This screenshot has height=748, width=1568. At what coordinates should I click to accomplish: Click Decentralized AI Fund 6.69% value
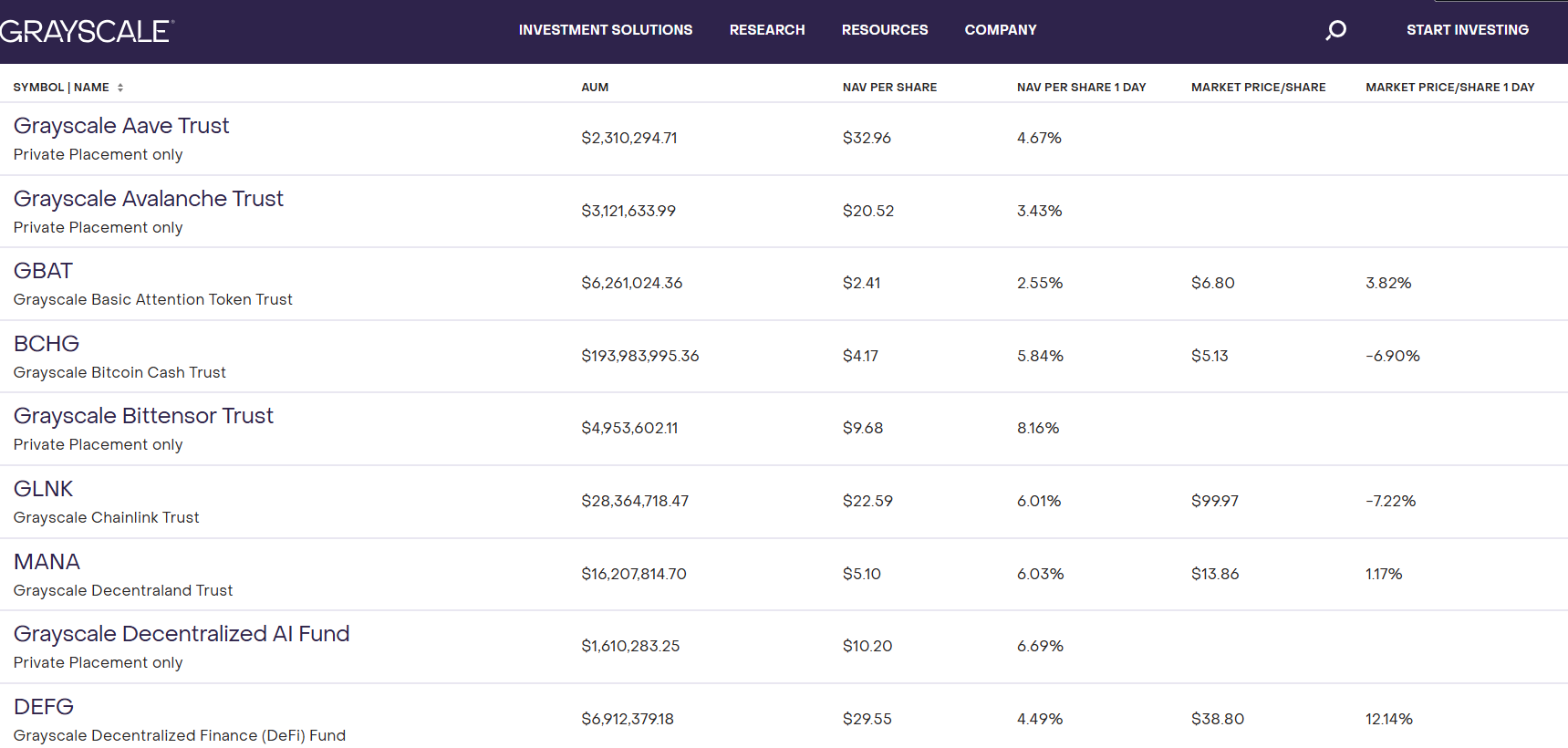click(1040, 646)
